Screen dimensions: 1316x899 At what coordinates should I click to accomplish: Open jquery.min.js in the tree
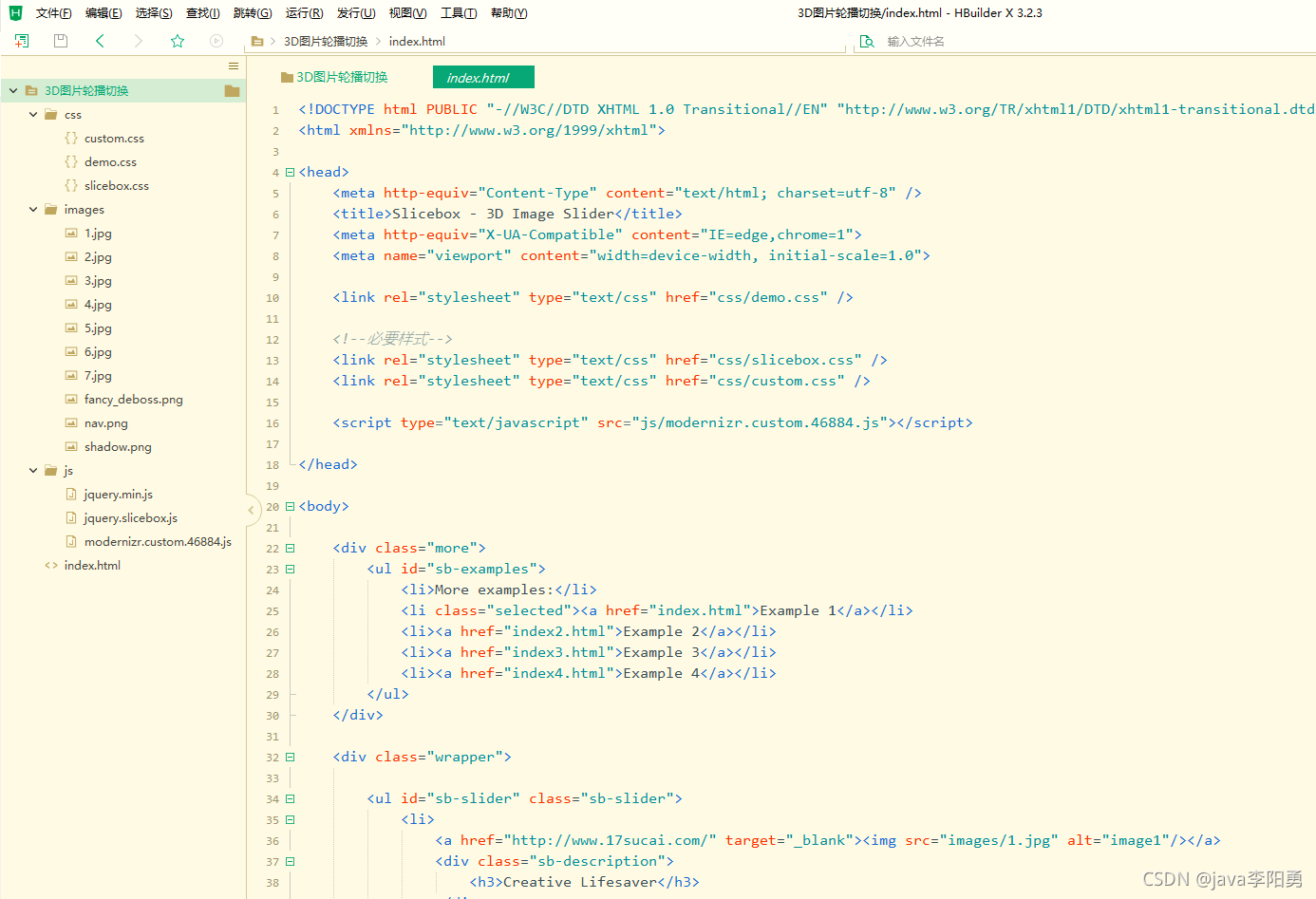click(118, 494)
